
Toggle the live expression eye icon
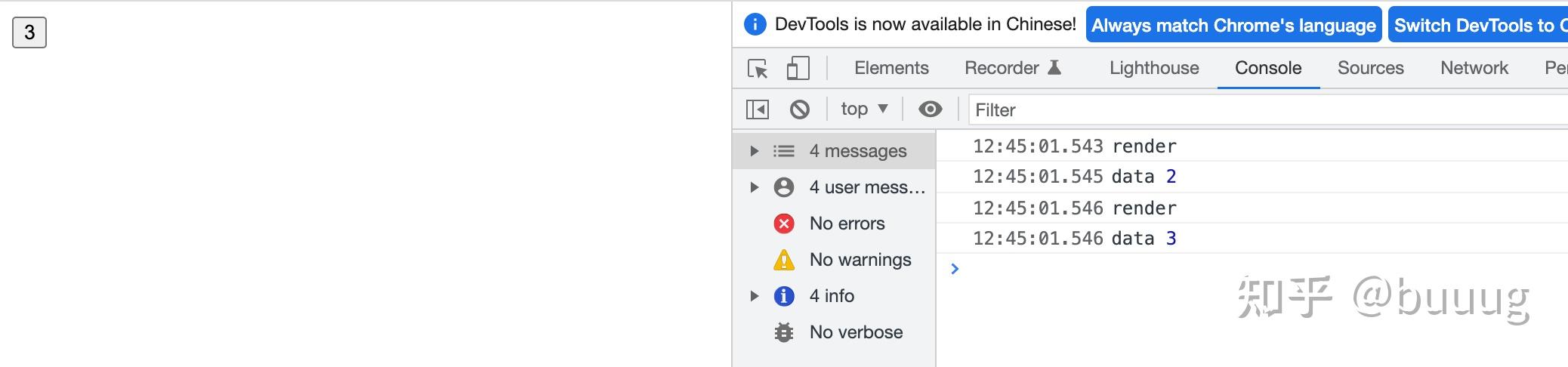coord(930,109)
